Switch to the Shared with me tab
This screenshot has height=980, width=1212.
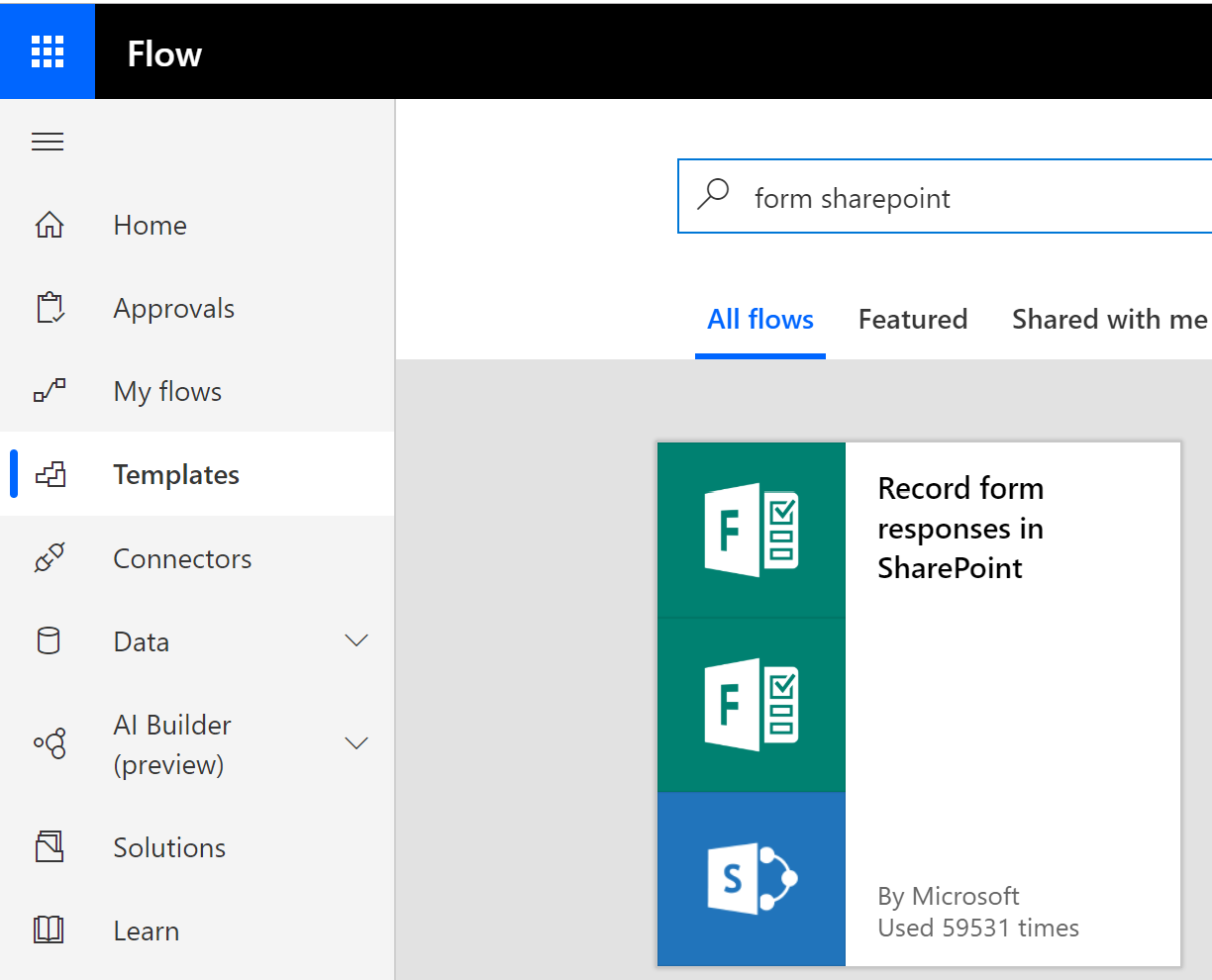1110,319
